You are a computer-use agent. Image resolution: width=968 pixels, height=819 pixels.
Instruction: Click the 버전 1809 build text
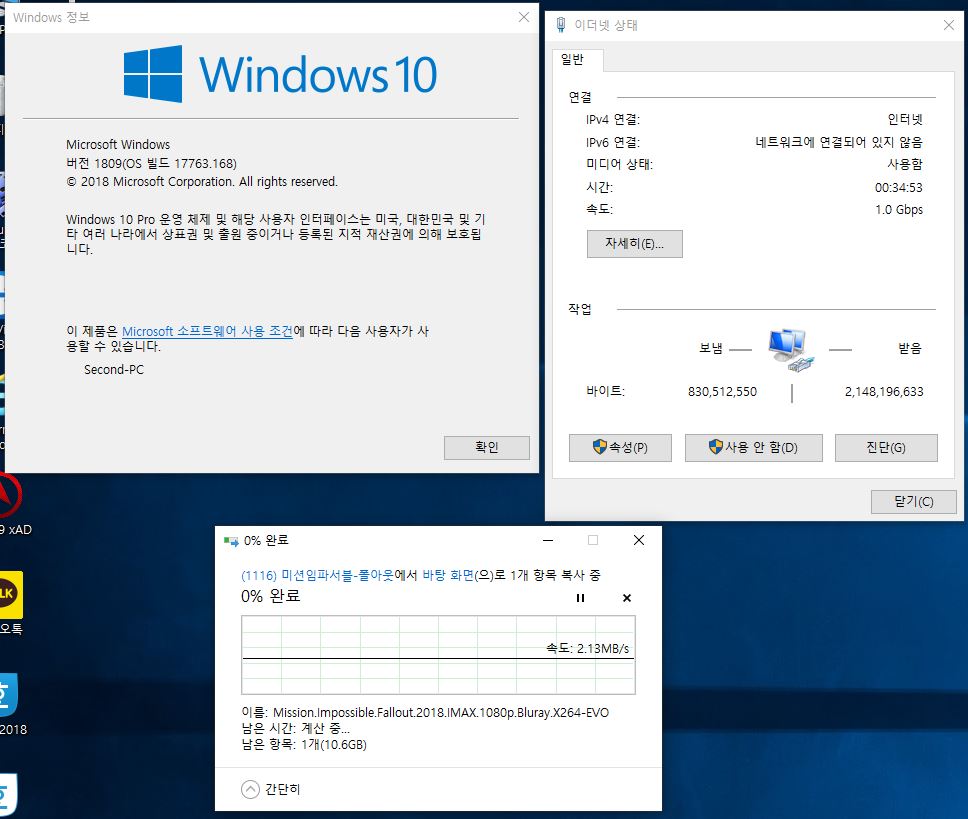coord(151,164)
